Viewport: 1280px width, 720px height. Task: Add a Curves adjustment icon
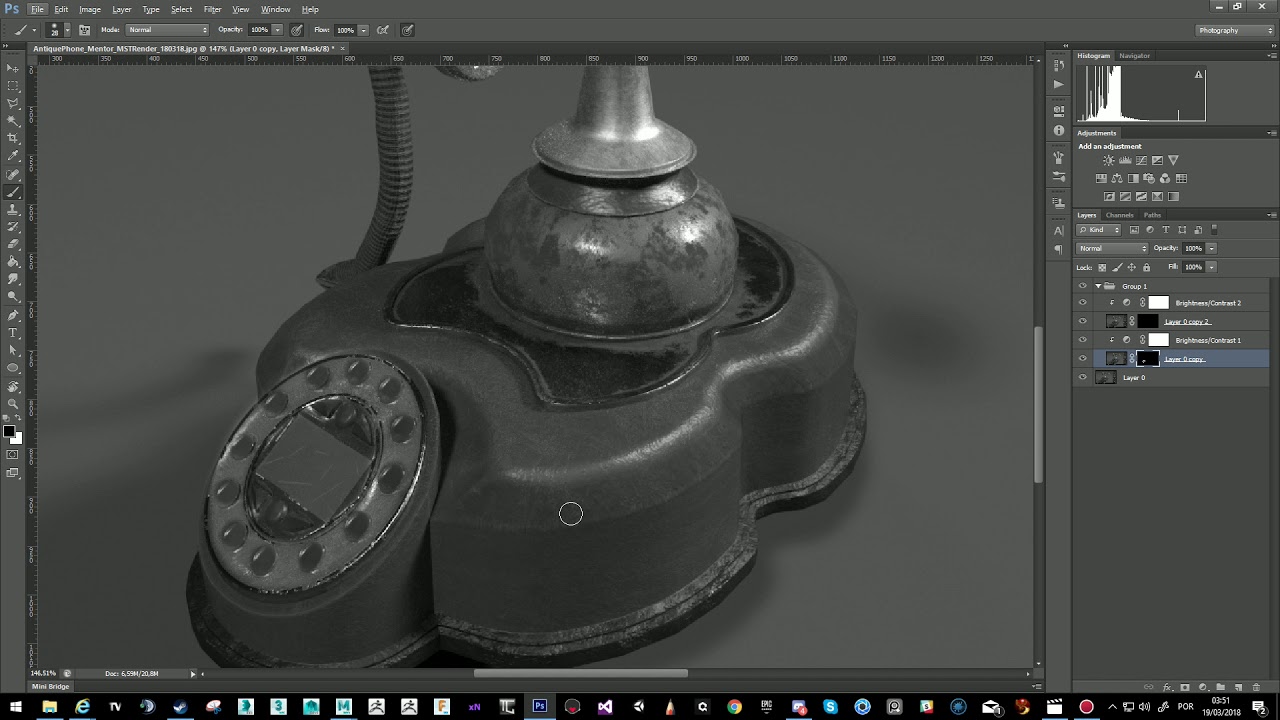pyautogui.click(x=1141, y=160)
